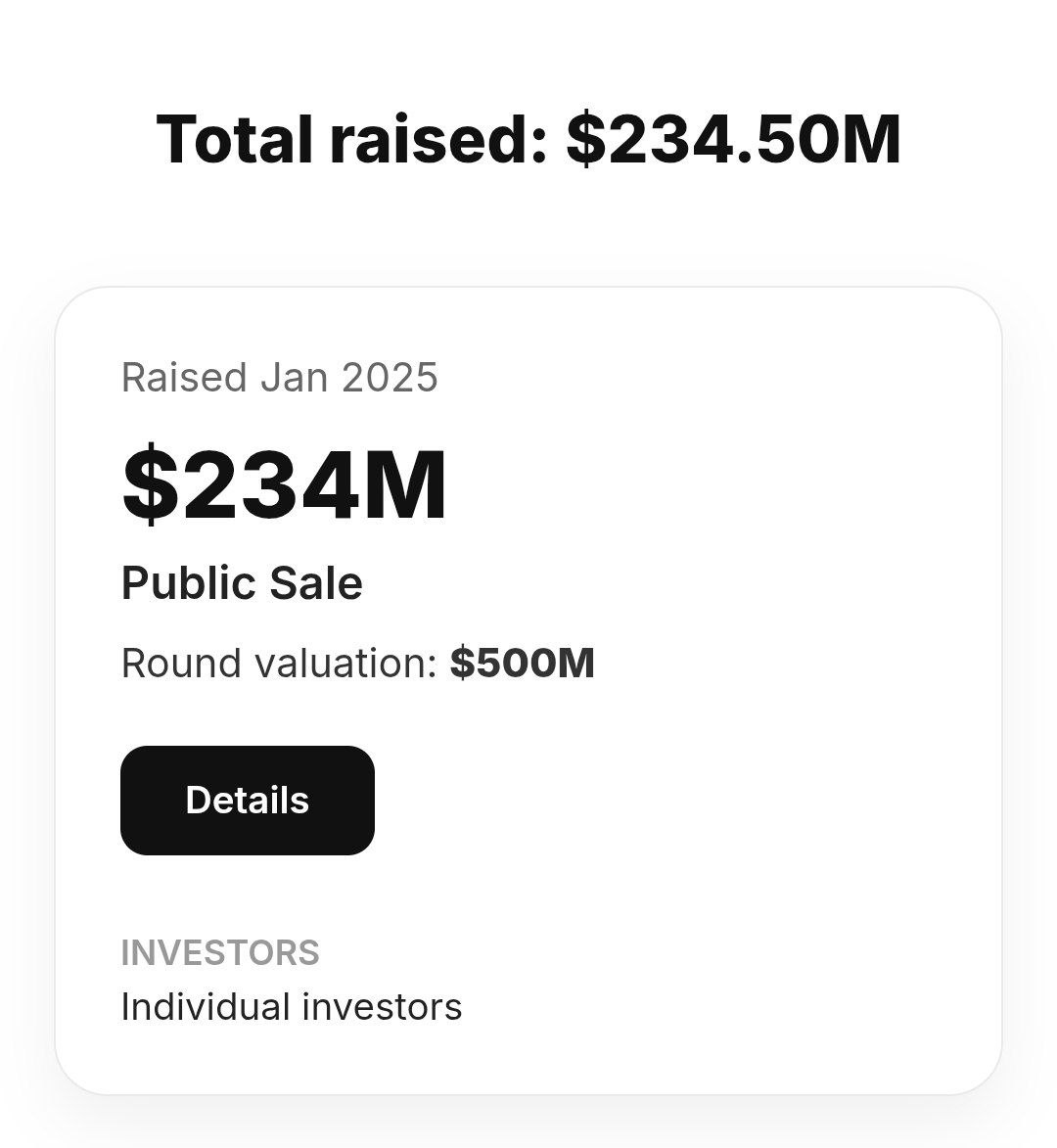1057x1148 pixels.
Task: Select the bold $500M valuation figure
Action: pos(522,664)
